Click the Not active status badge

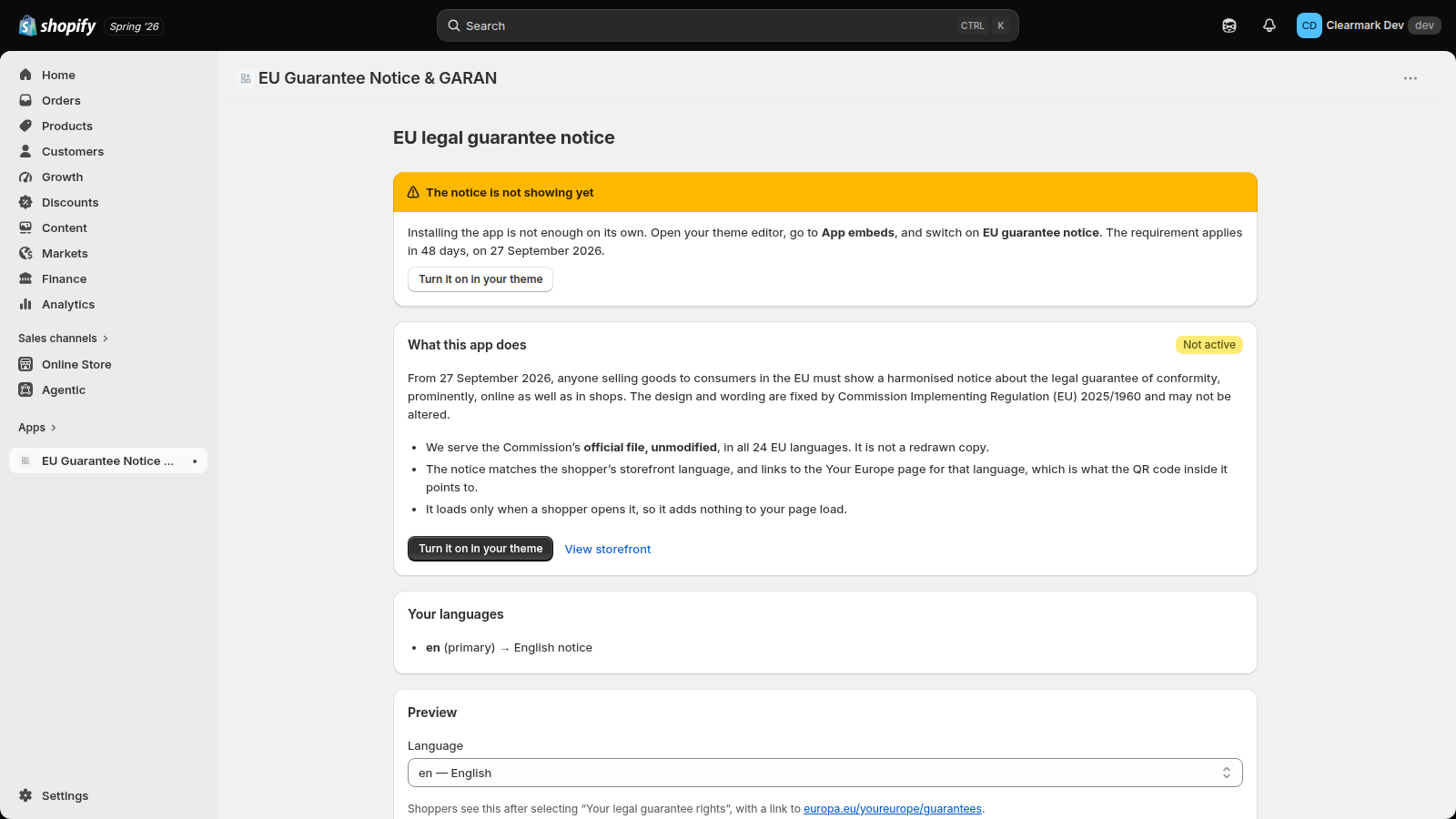click(x=1209, y=345)
